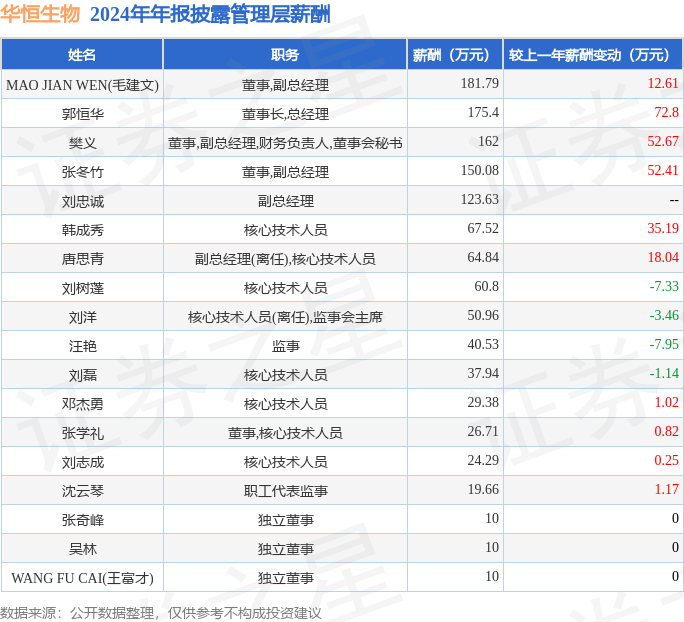Viewport: 684px width, 622px height.
Task: Click change value -7.33
Action: click(x=664, y=287)
